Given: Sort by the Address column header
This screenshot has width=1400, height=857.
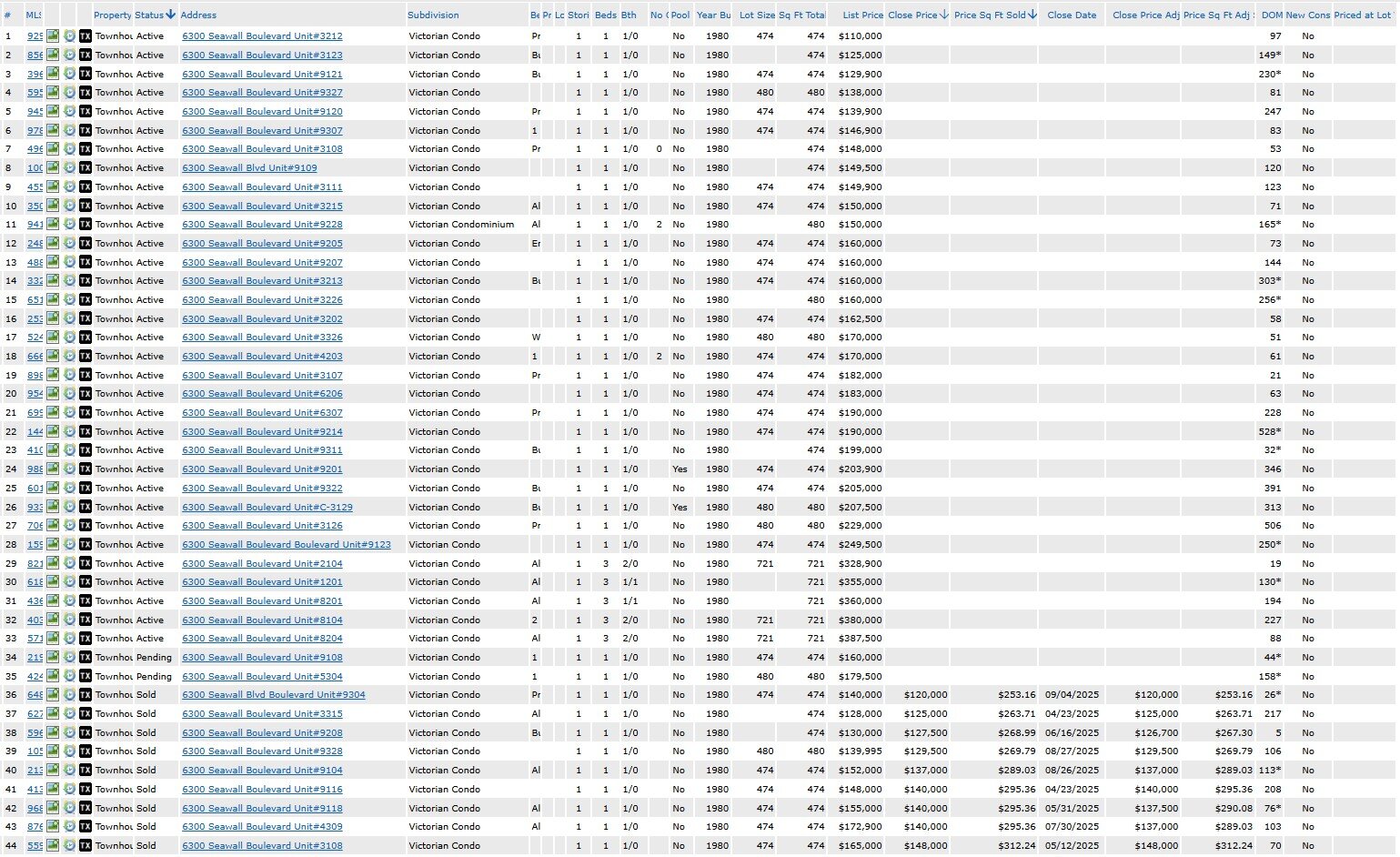Looking at the screenshot, I should 198,15.
